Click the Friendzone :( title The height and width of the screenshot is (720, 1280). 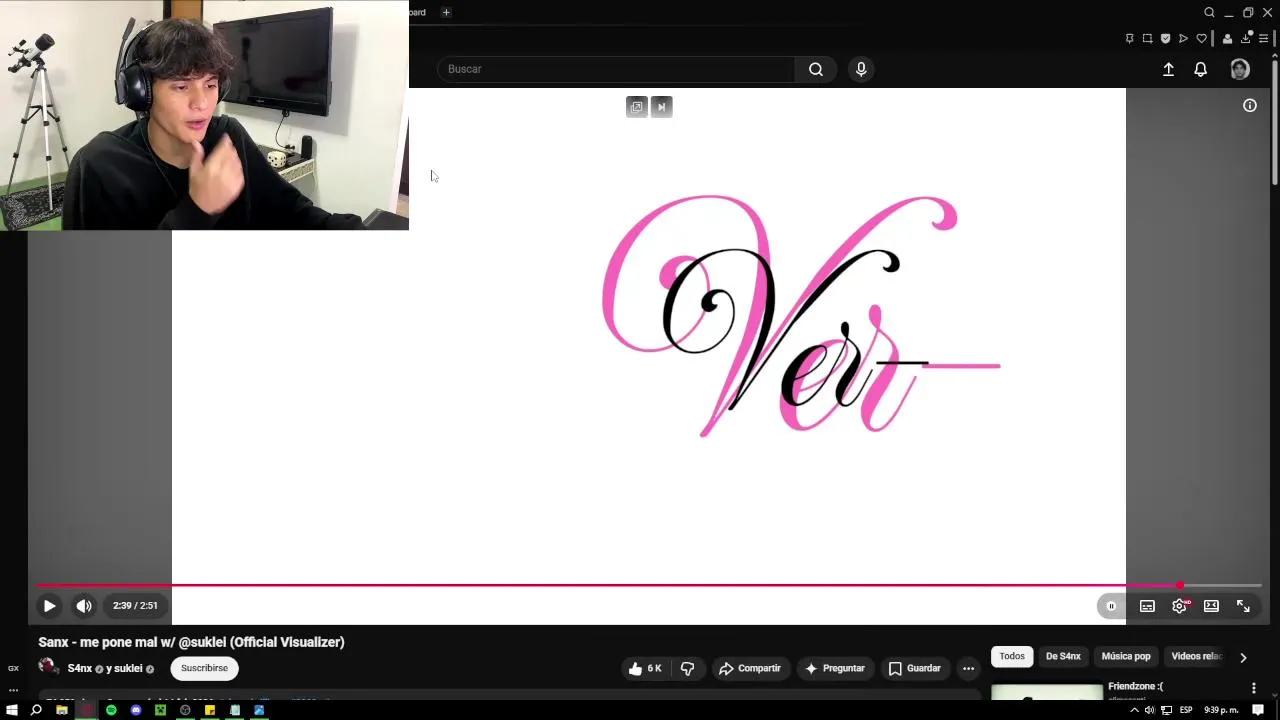1135,686
